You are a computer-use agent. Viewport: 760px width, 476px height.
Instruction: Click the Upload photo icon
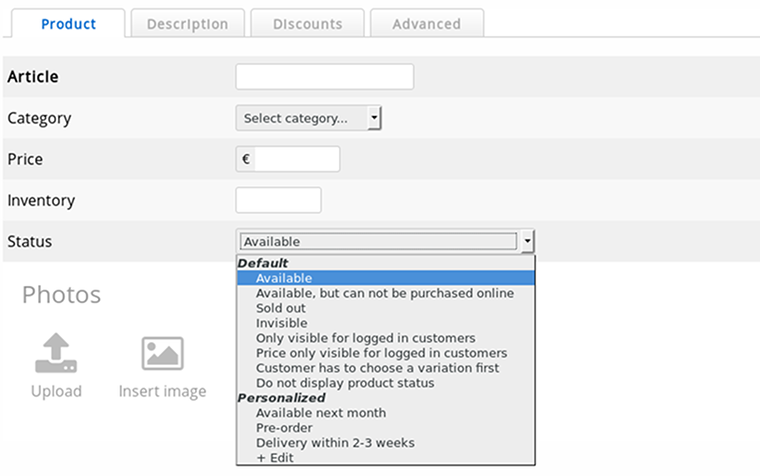click(56, 354)
